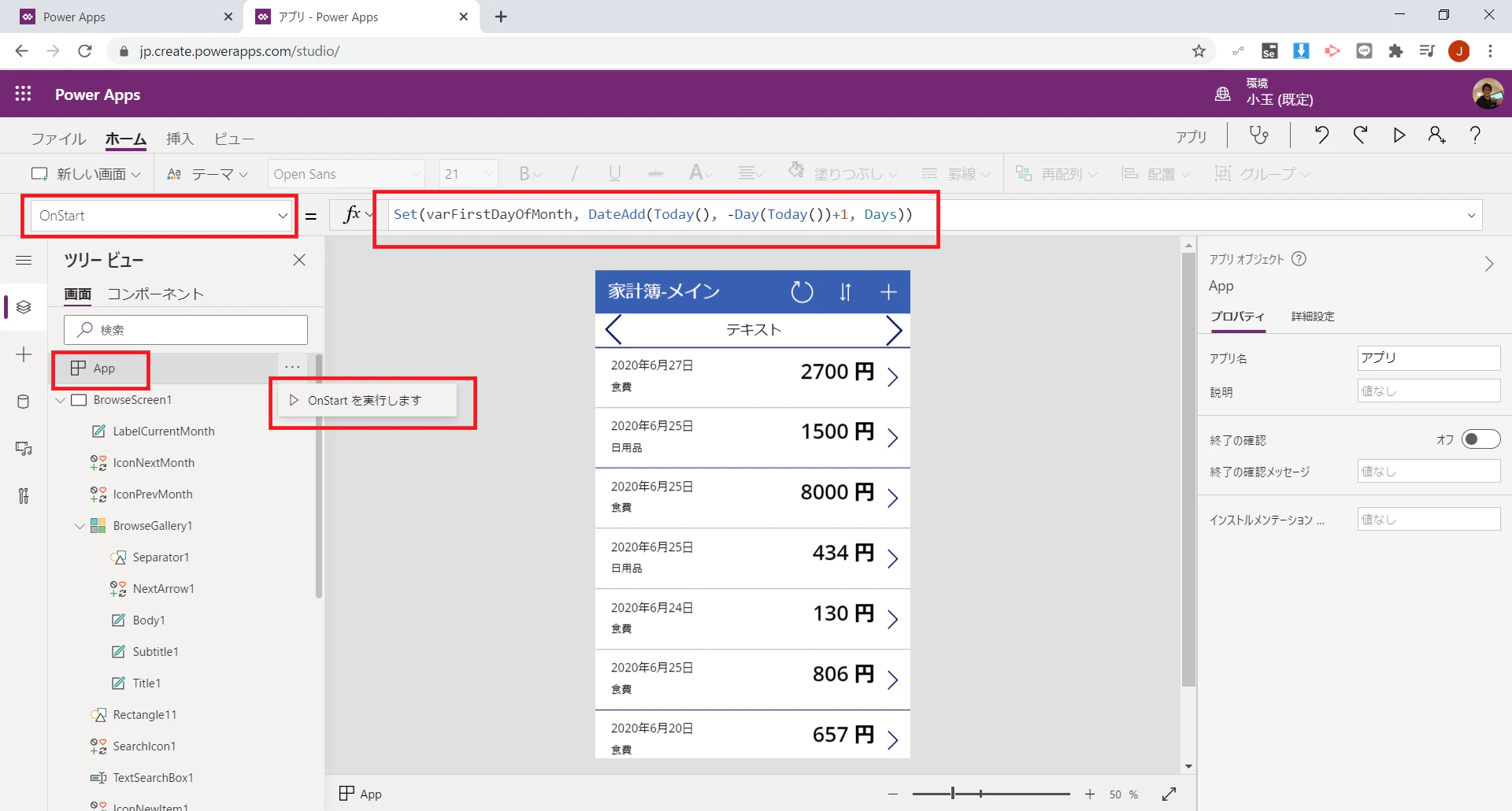Zoom out with the minus button
This screenshot has height=811, width=1512.
coord(892,794)
